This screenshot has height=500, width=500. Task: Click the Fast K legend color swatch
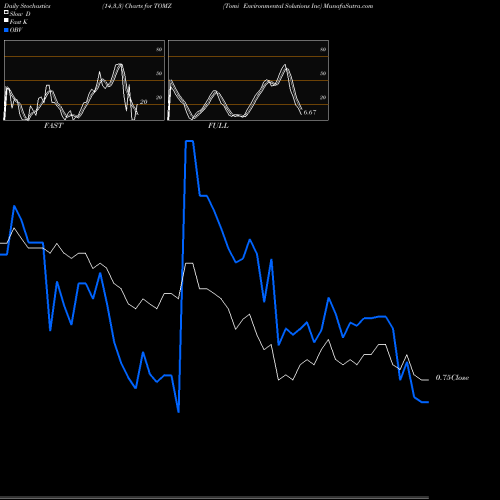pyautogui.click(x=6, y=20)
